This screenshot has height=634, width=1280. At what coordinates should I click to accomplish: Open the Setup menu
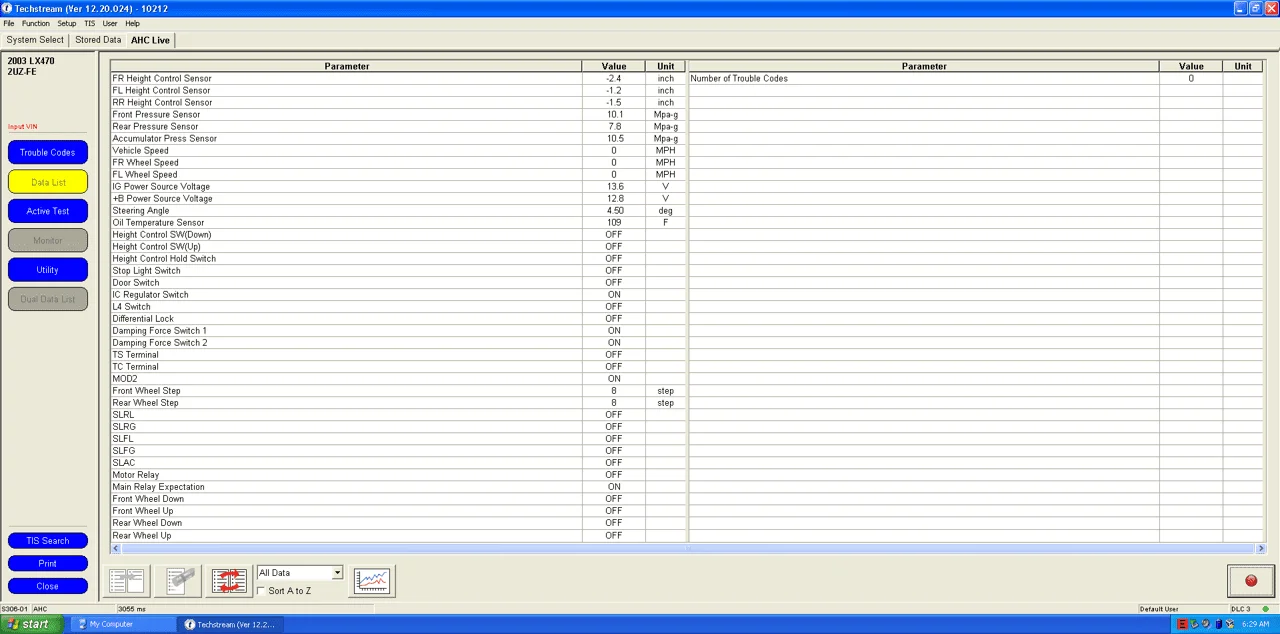pyautogui.click(x=66, y=23)
